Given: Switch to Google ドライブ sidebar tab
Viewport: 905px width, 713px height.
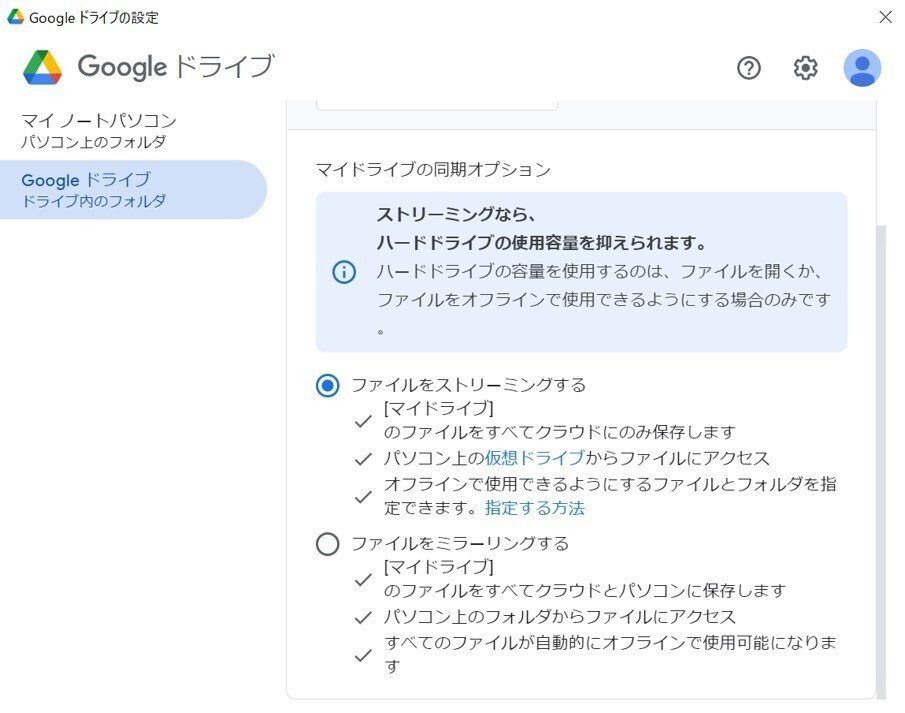Looking at the screenshot, I should 133,189.
